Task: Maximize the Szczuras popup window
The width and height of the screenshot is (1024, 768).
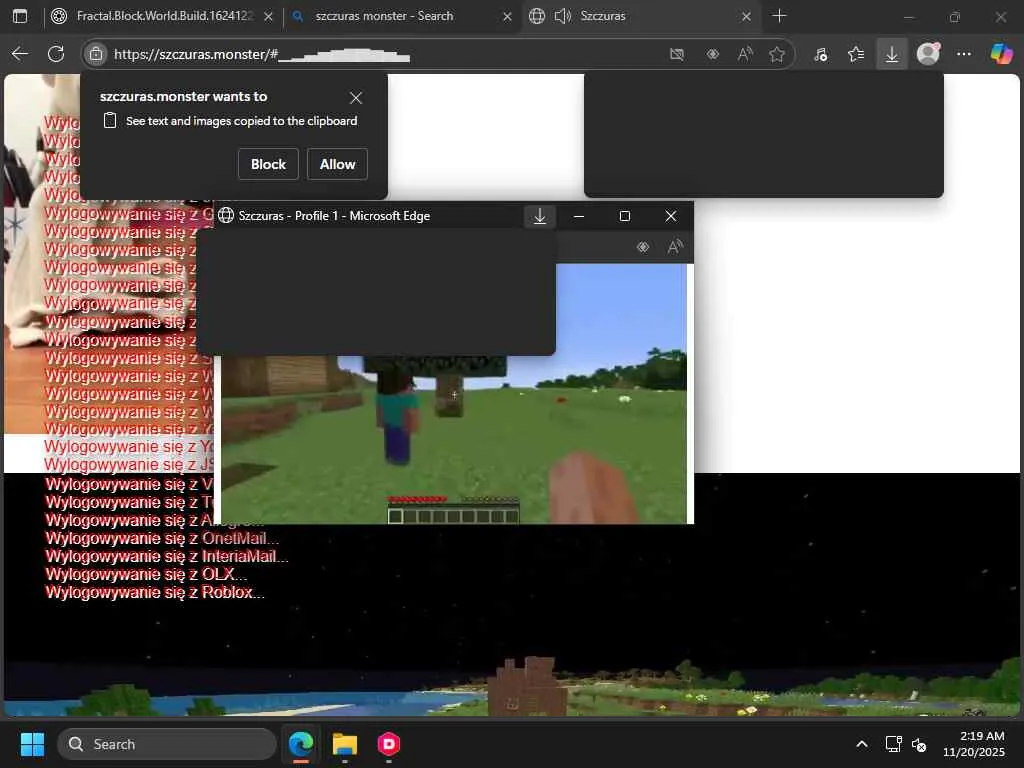Action: coord(625,216)
